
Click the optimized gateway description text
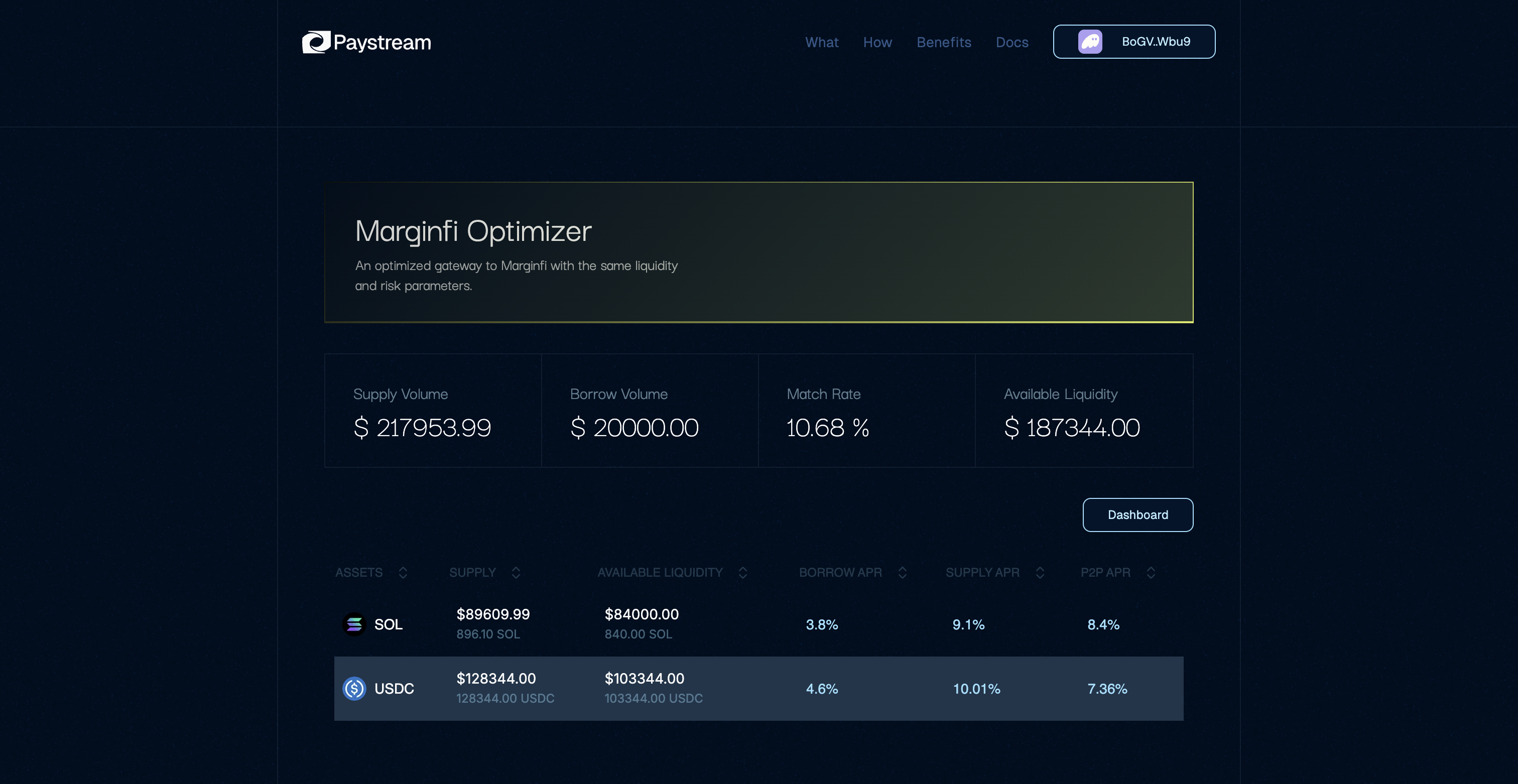[516, 276]
